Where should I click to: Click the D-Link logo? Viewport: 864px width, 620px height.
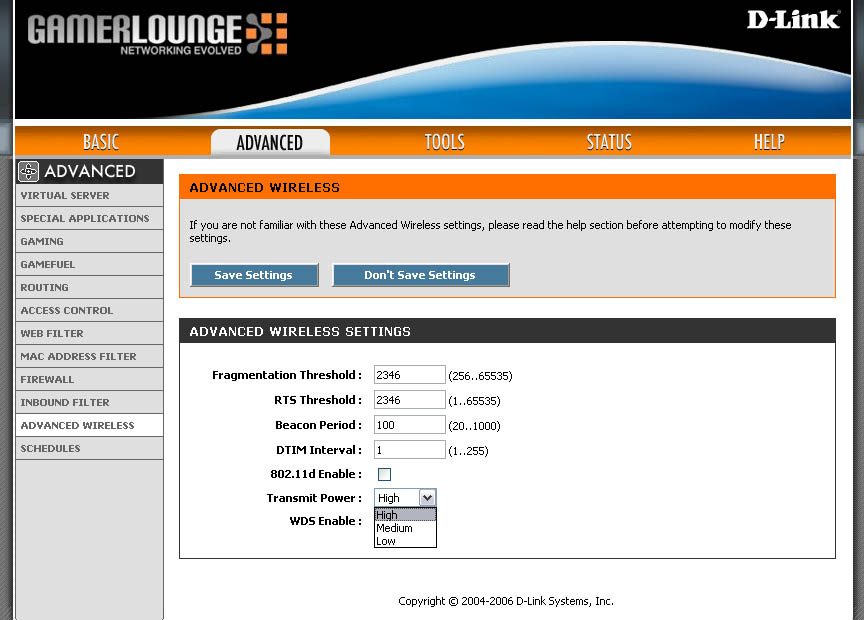[x=793, y=20]
